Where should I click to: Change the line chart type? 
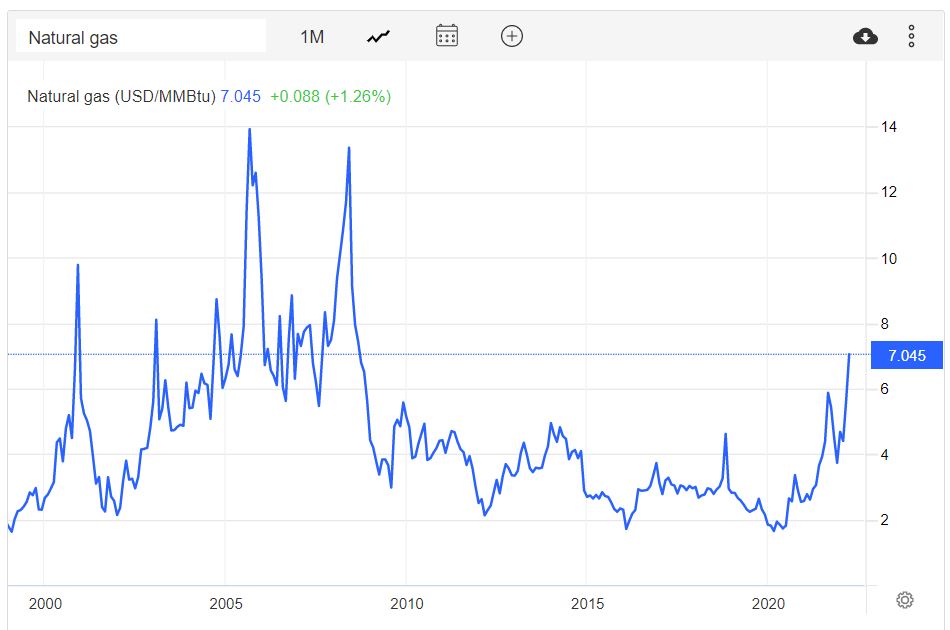tap(379, 37)
